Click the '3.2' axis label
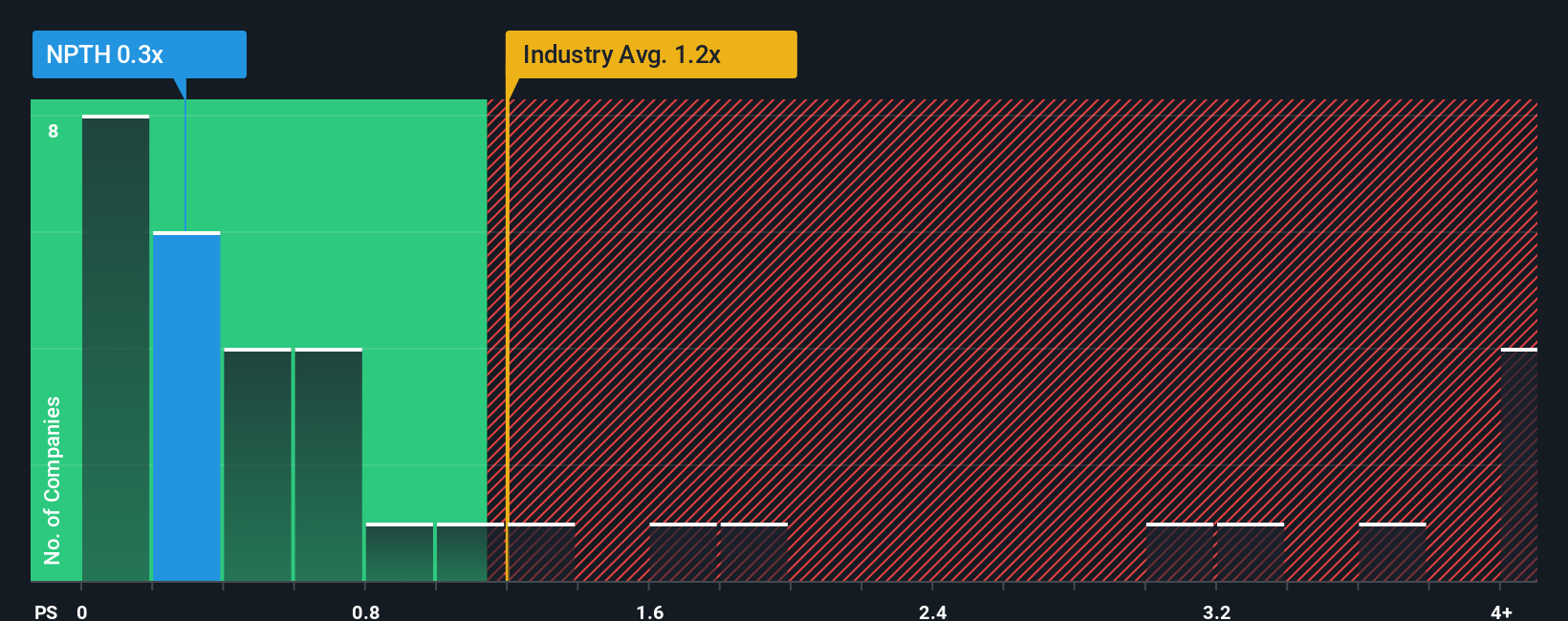Viewport: 1568px width, 621px height. click(1217, 611)
